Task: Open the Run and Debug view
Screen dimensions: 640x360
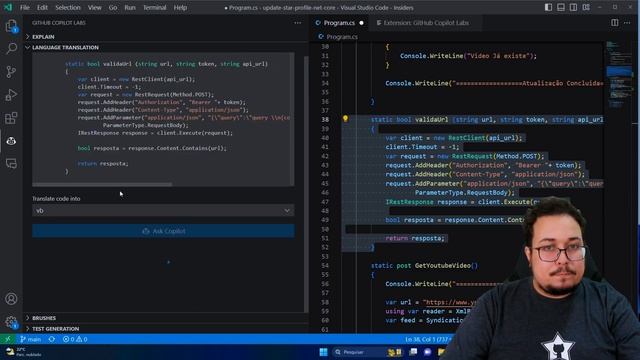Action: tap(11, 95)
